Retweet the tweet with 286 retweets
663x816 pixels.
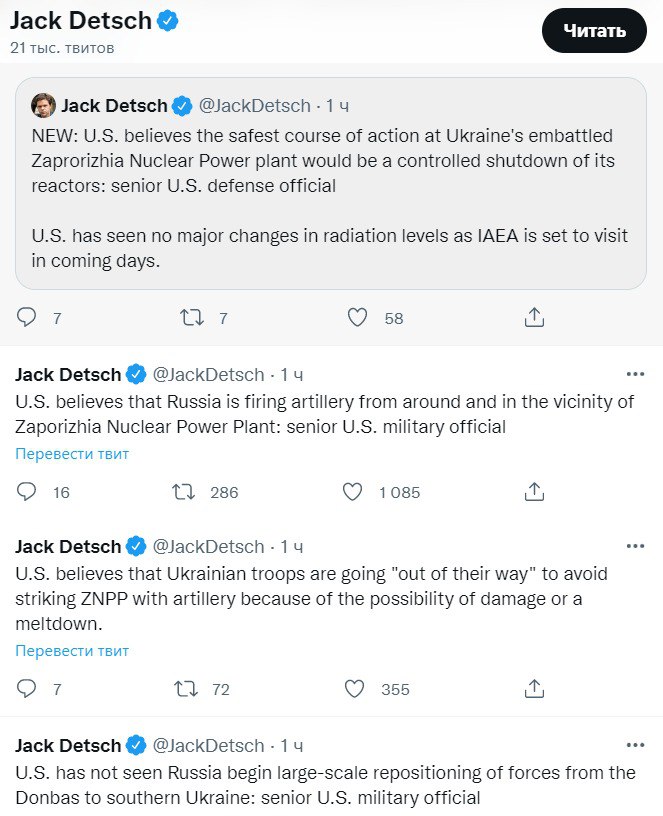[x=183, y=492]
